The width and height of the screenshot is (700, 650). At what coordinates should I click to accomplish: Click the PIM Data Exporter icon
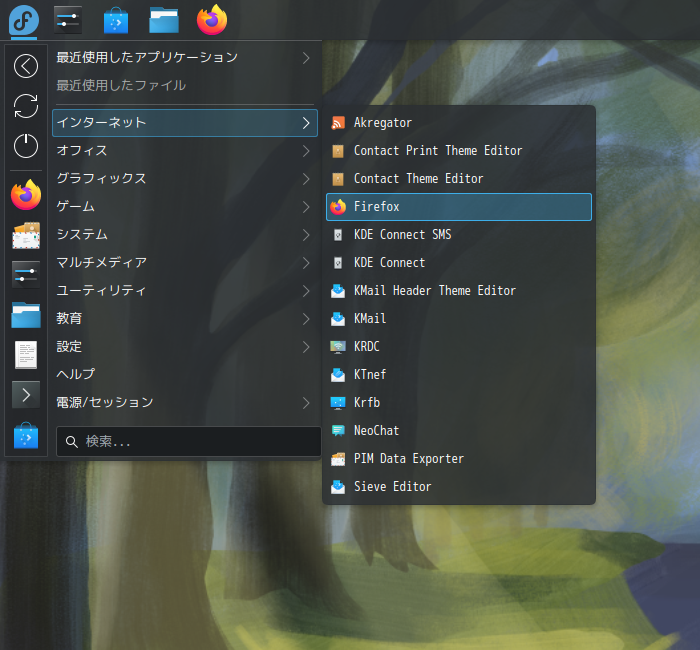[338, 458]
